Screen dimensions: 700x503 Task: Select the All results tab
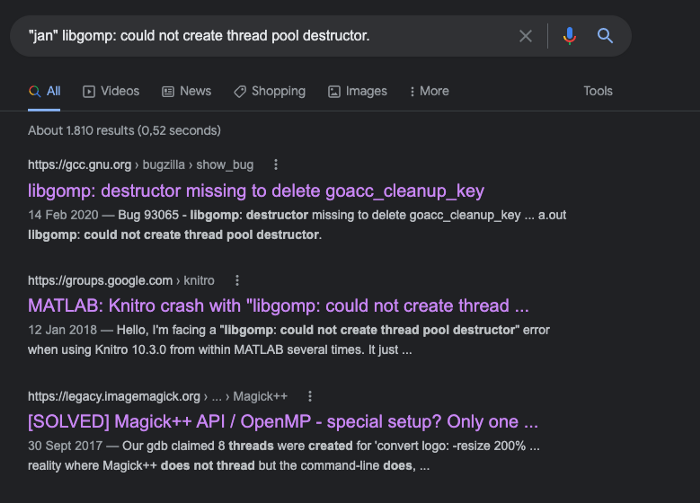[x=45, y=91]
